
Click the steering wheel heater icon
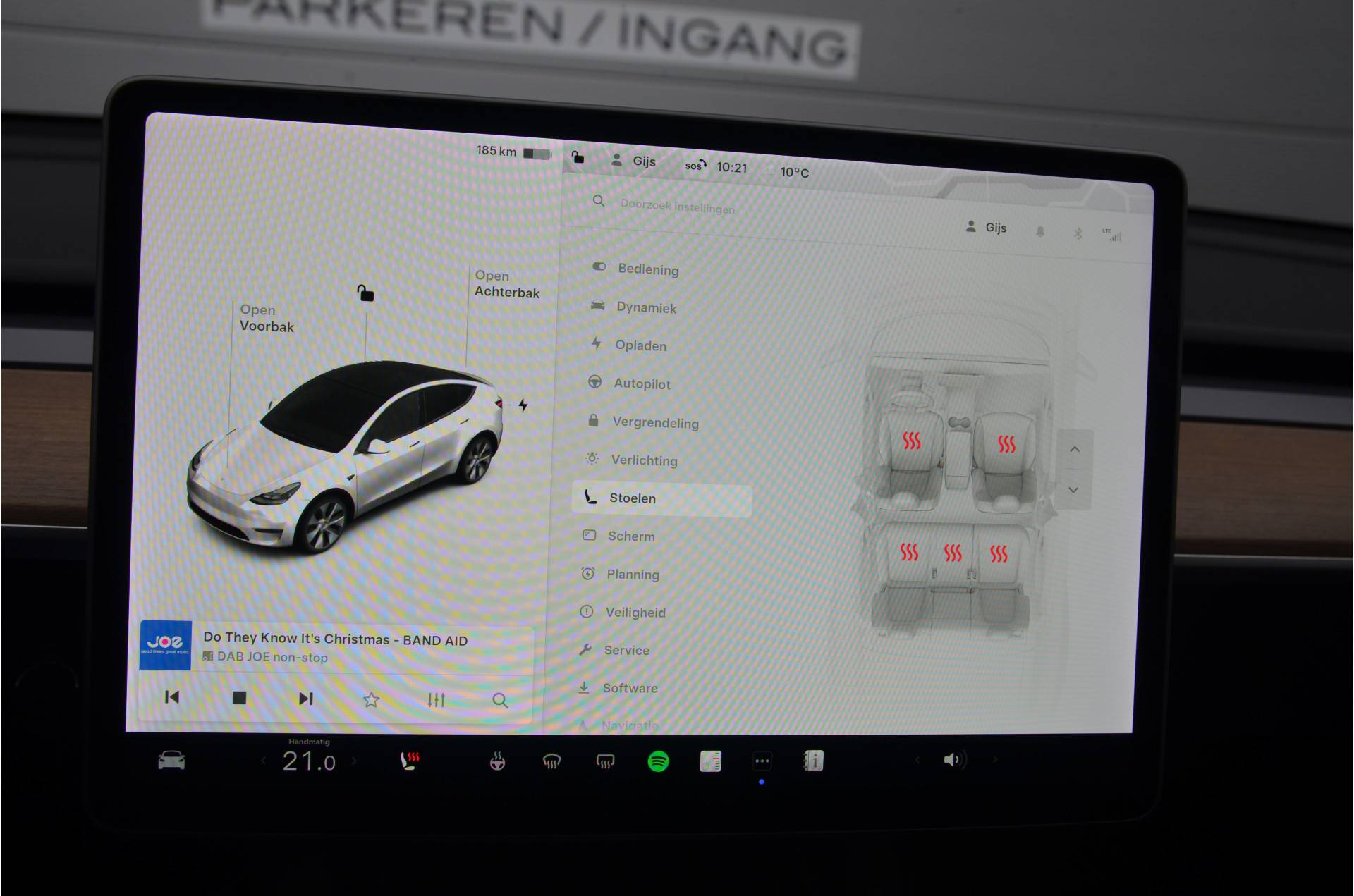click(497, 761)
